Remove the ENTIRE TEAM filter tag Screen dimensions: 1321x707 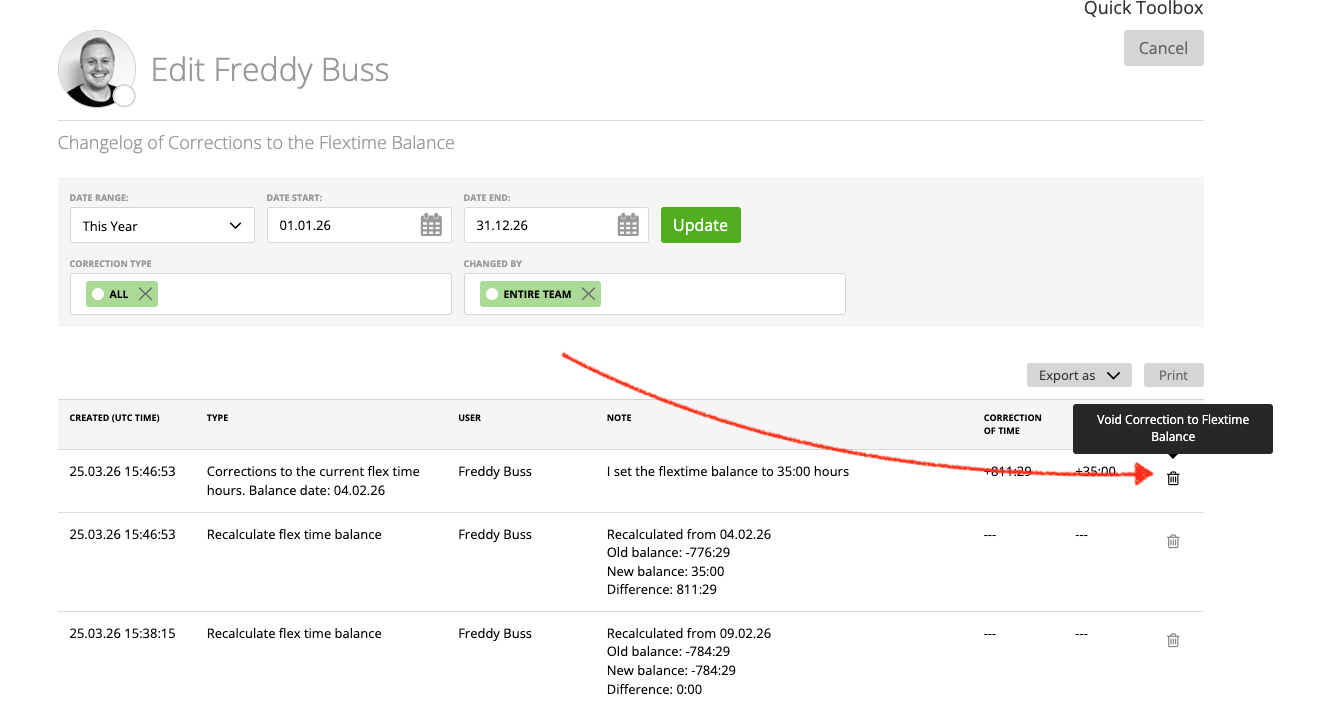(588, 294)
